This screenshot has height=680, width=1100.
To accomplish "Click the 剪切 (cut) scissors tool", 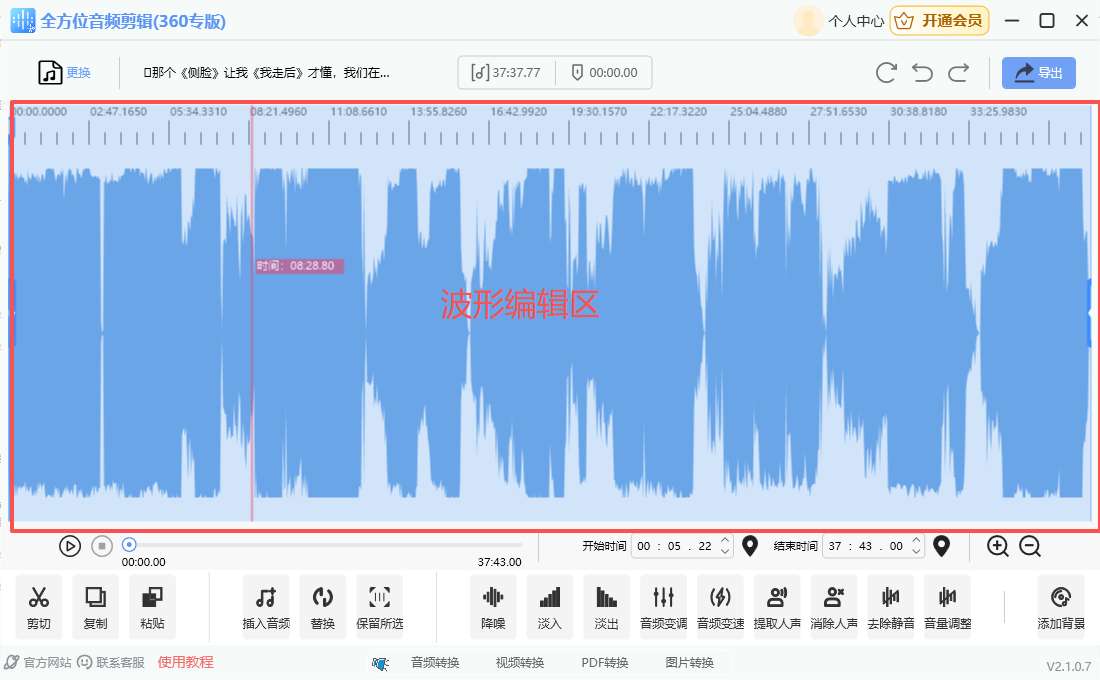I will tap(39, 606).
